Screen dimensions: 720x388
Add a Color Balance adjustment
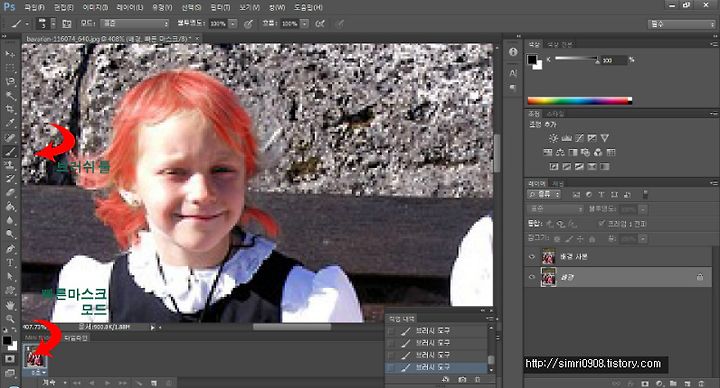tap(560, 152)
